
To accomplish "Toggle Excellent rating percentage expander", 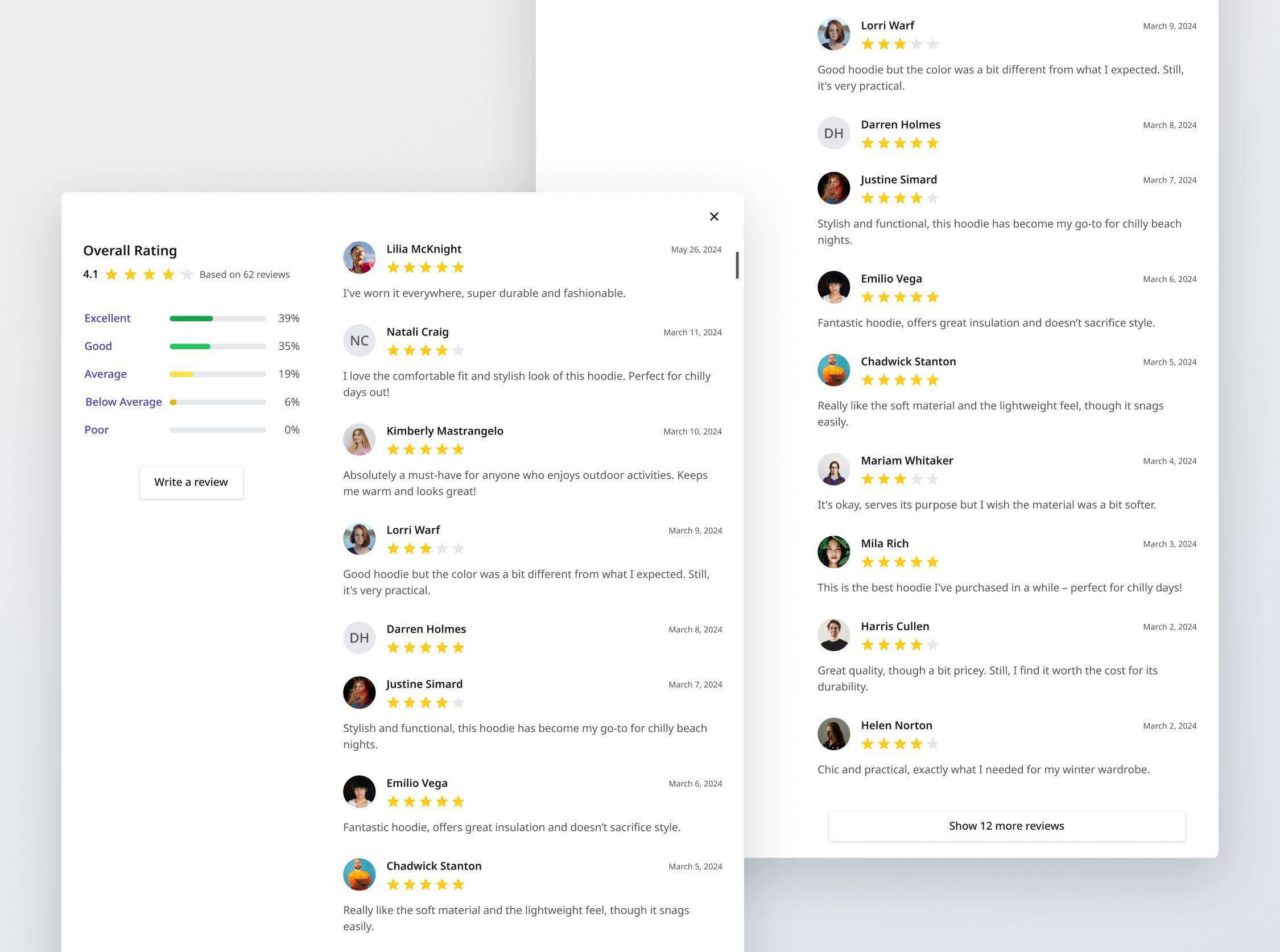I will coord(107,317).
